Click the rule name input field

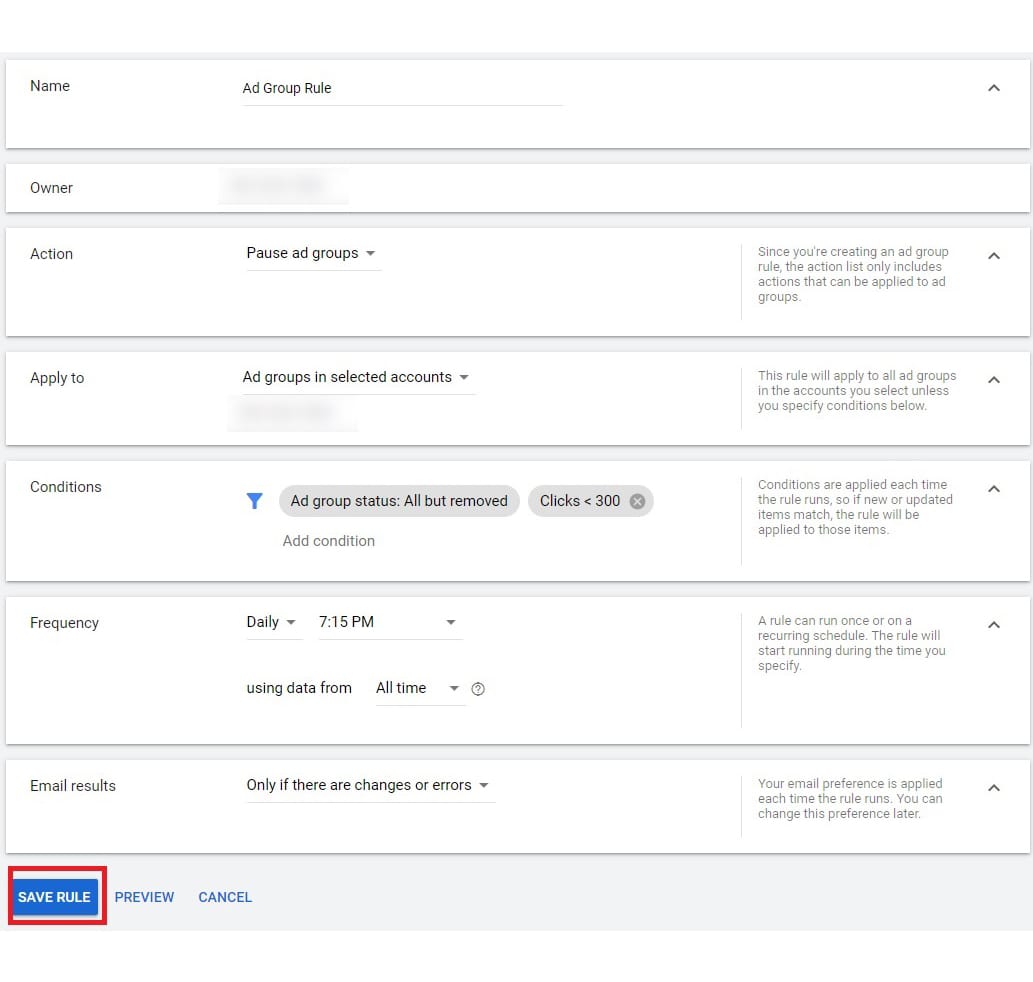(x=402, y=89)
